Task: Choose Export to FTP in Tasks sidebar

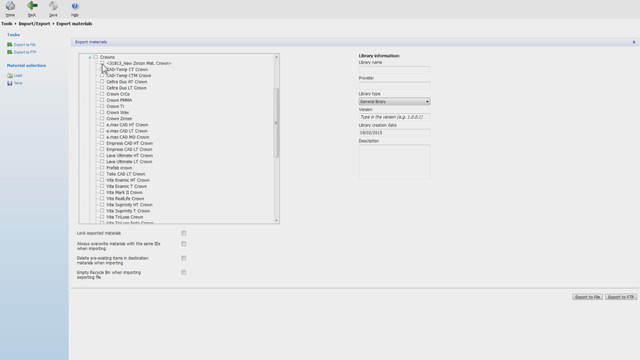Action: 25,52
